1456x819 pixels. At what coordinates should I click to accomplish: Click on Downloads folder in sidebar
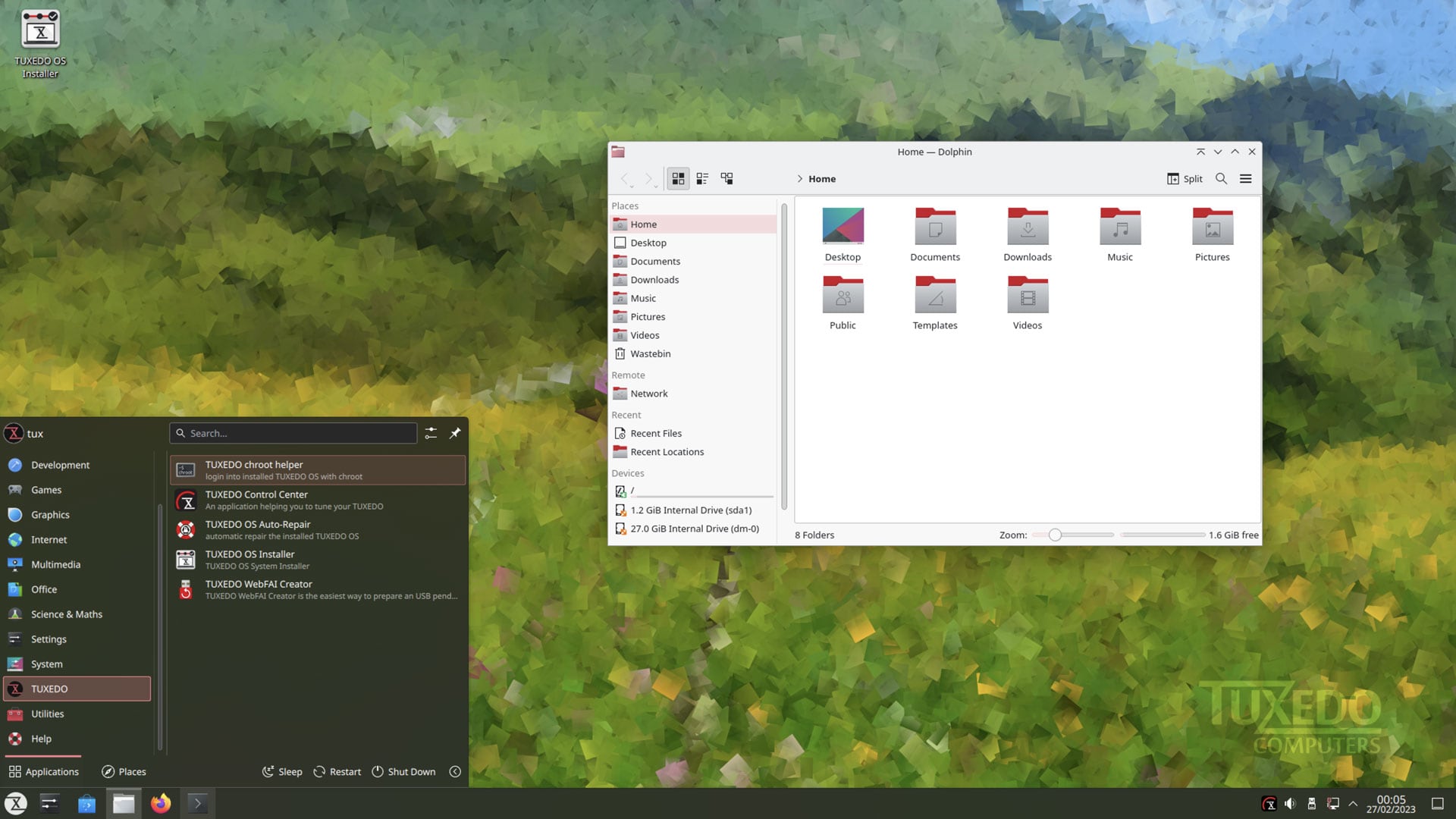pos(654,279)
